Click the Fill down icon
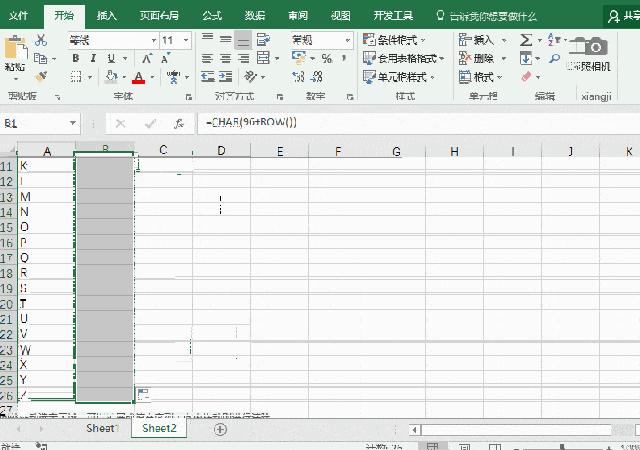This screenshot has width=640, height=450. (526, 58)
